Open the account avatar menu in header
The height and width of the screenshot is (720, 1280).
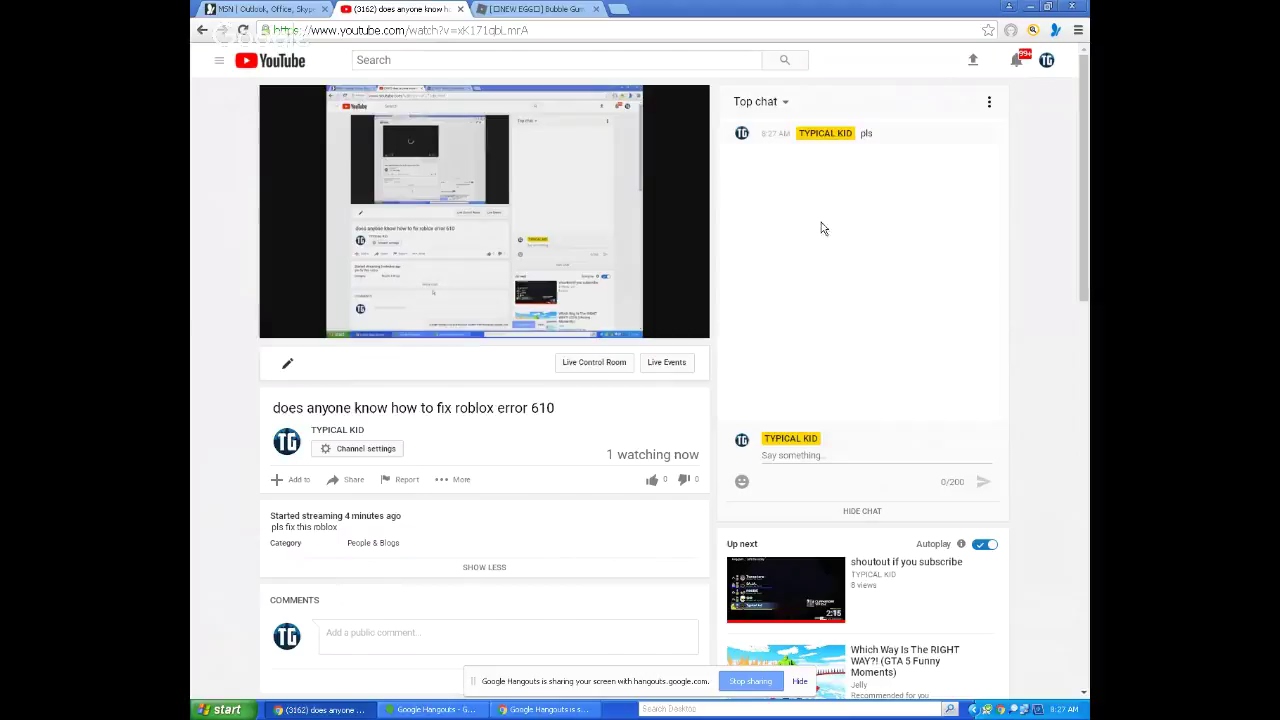1047,60
